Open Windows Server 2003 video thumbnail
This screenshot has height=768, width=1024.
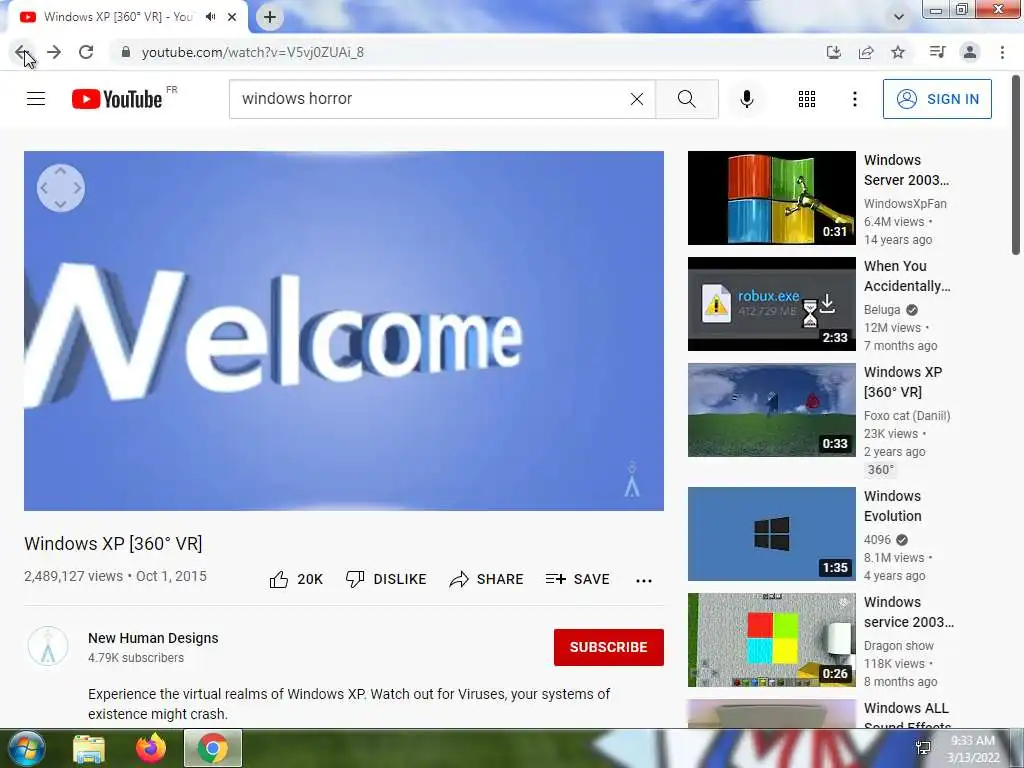coord(772,198)
